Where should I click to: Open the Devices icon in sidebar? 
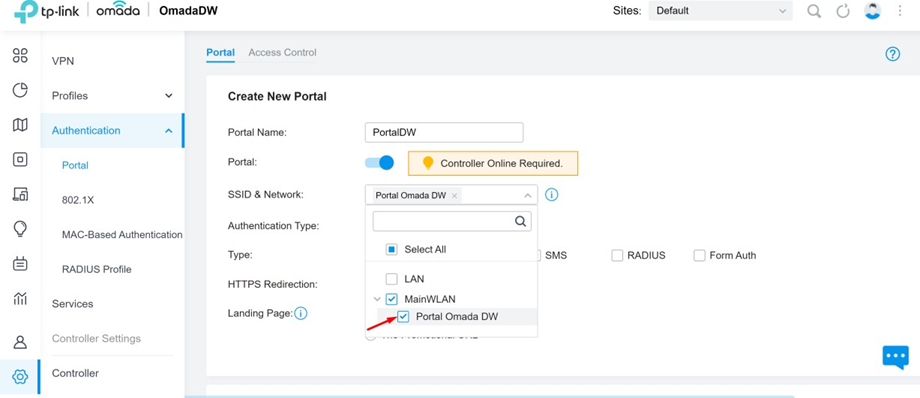coord(20,159)
